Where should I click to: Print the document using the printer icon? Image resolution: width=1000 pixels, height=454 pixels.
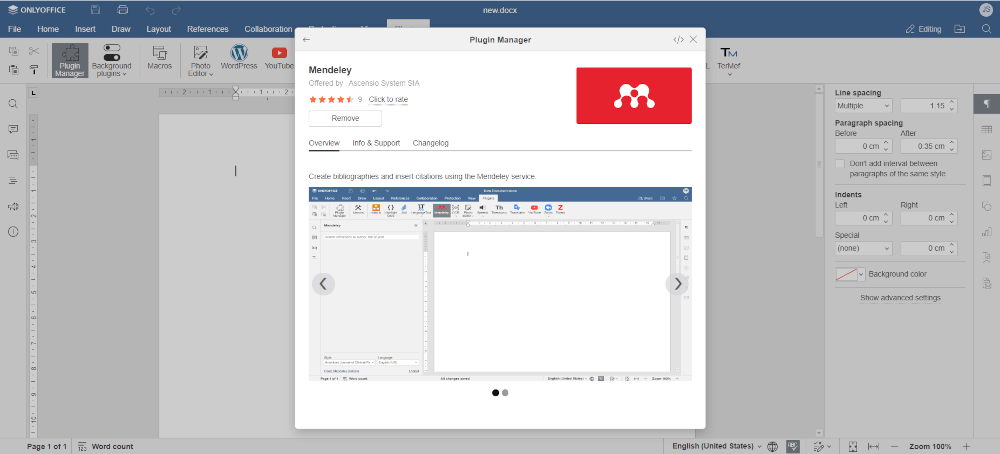(122, 10)
